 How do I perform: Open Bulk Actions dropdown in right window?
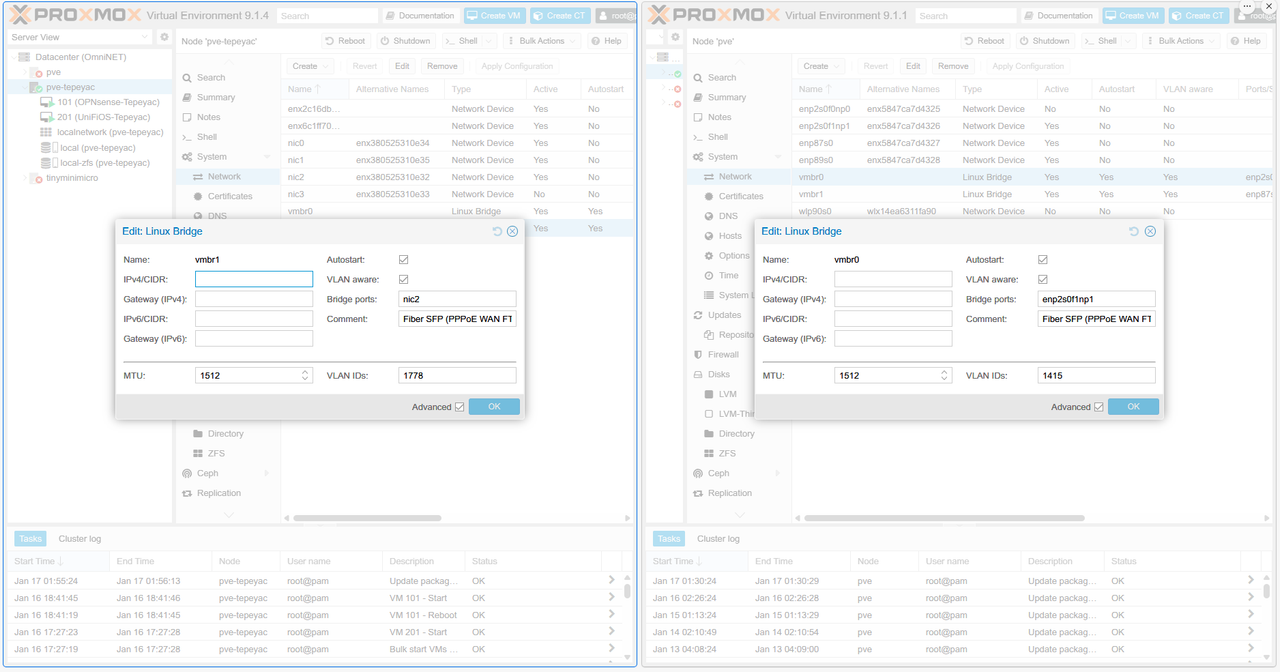[1181, 41]
